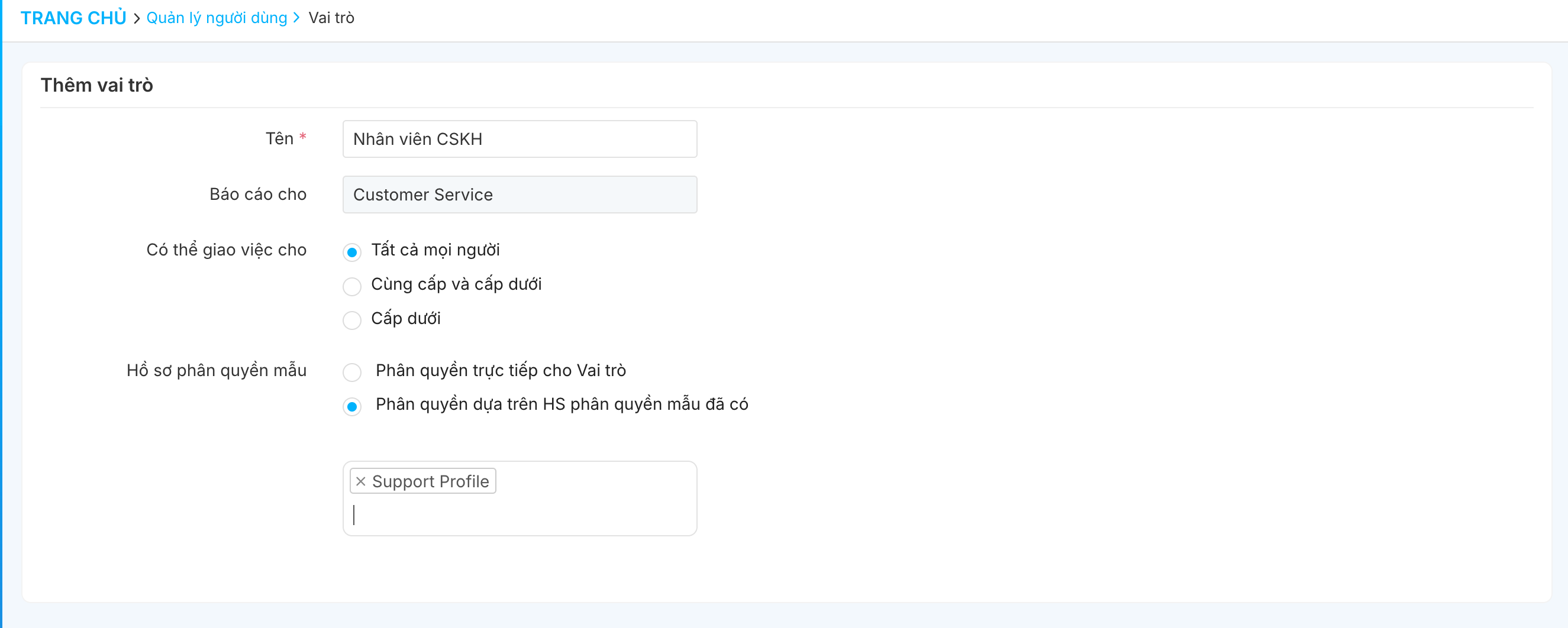Click the red required asterisk beside Tên
Viewport: 1568px width, 628px height.
[302, 138]
